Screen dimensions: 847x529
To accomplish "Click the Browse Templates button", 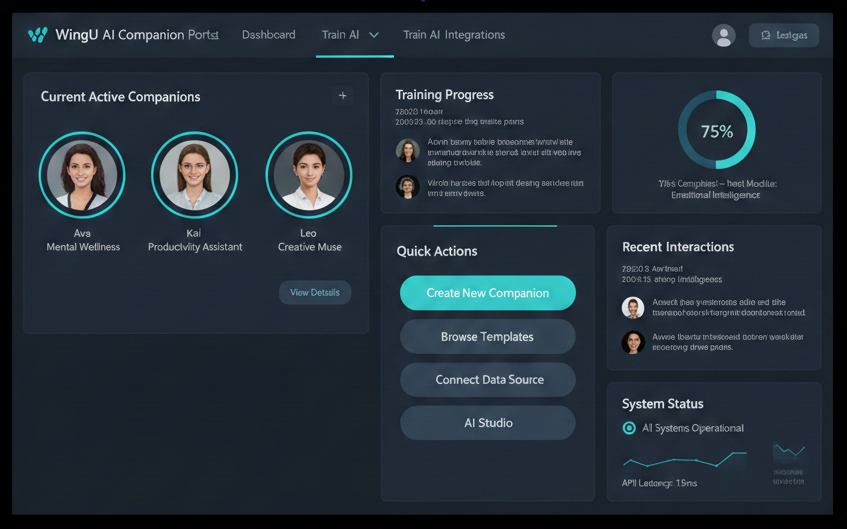I will pyautogui.click(x=487, y=337).
